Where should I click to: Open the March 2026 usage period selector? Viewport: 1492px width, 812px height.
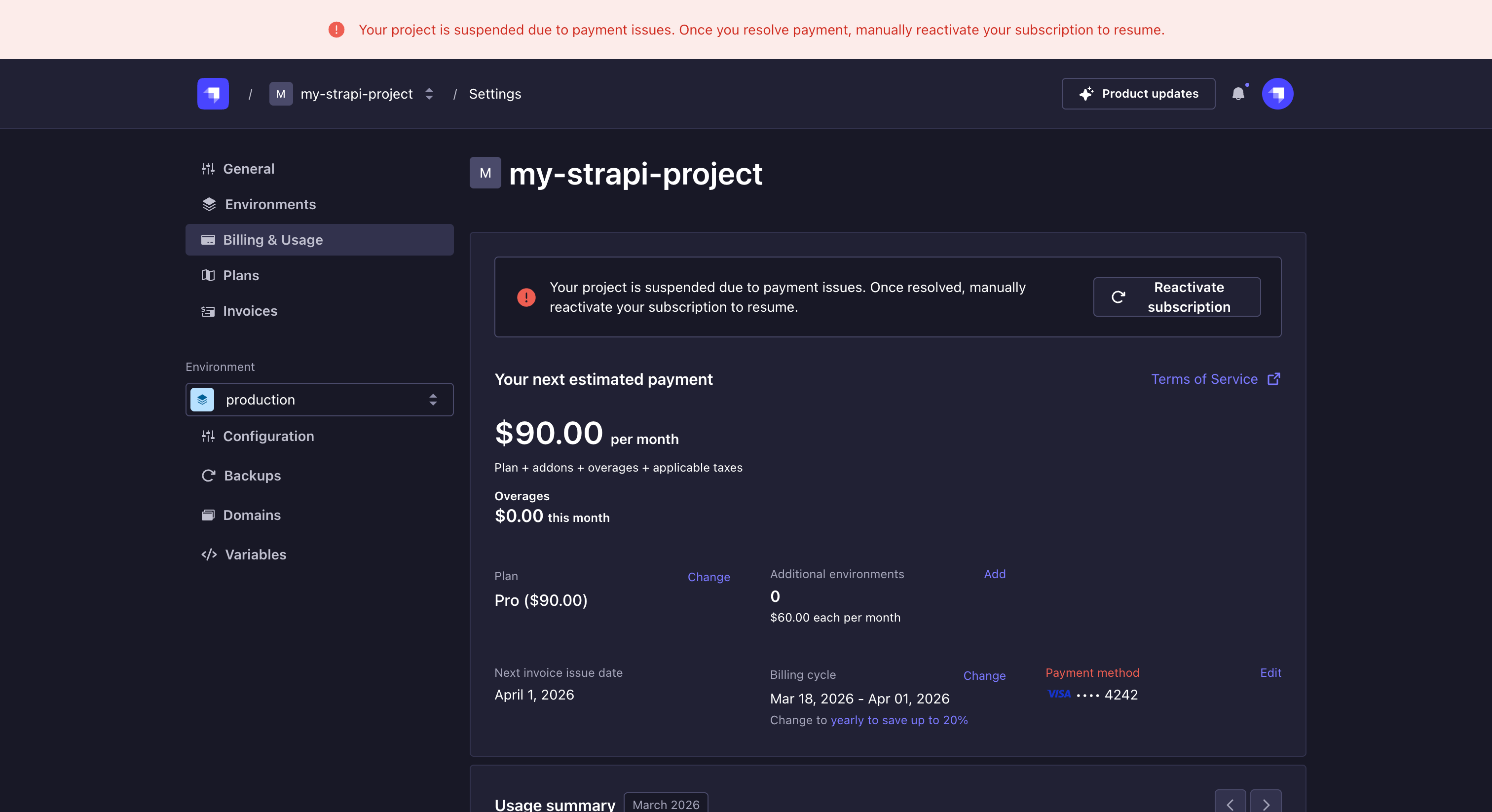tap(666, 804)
